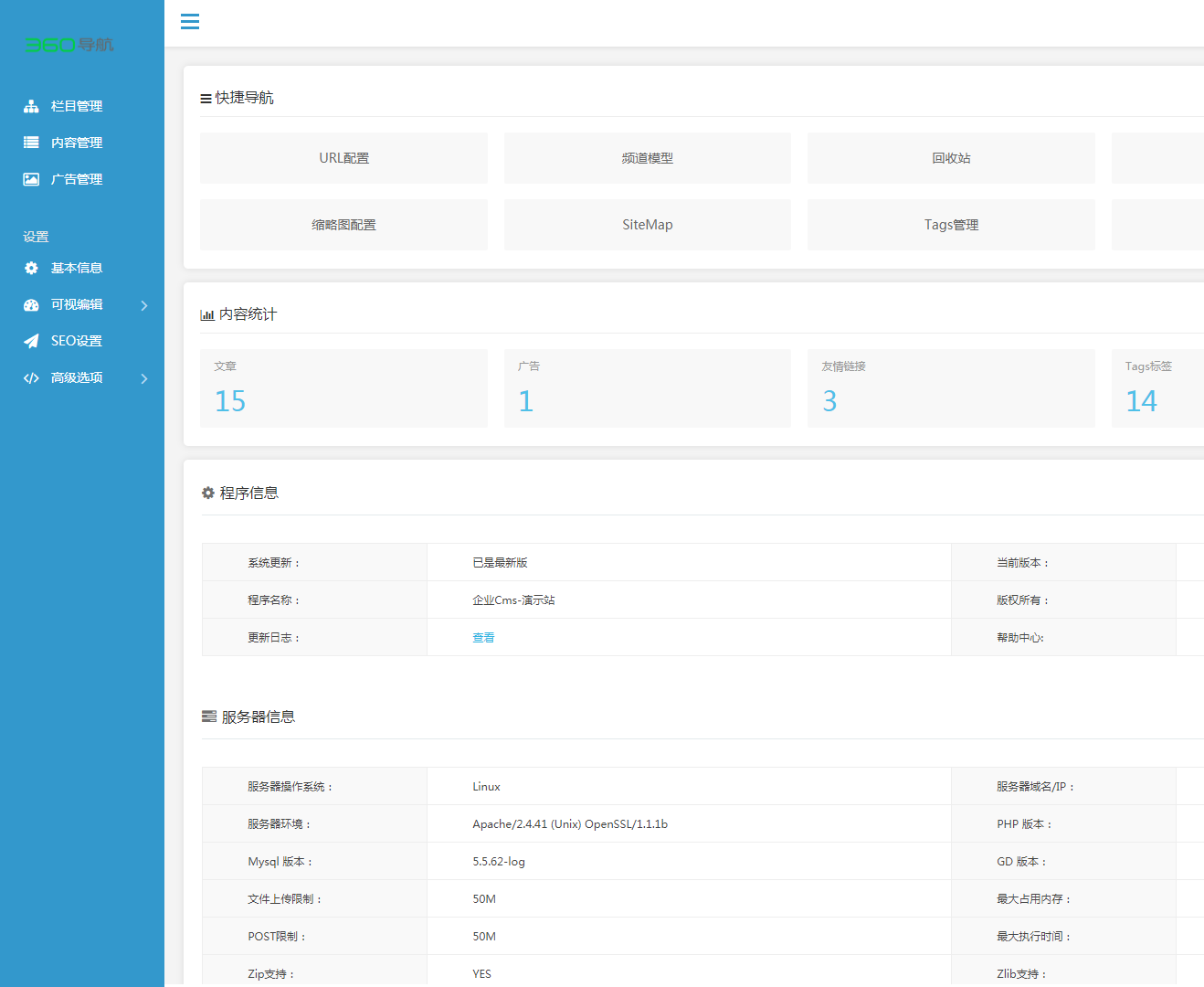Click the hamburger menu toggle icon
1204x987 pixels.
pos(190,22)
